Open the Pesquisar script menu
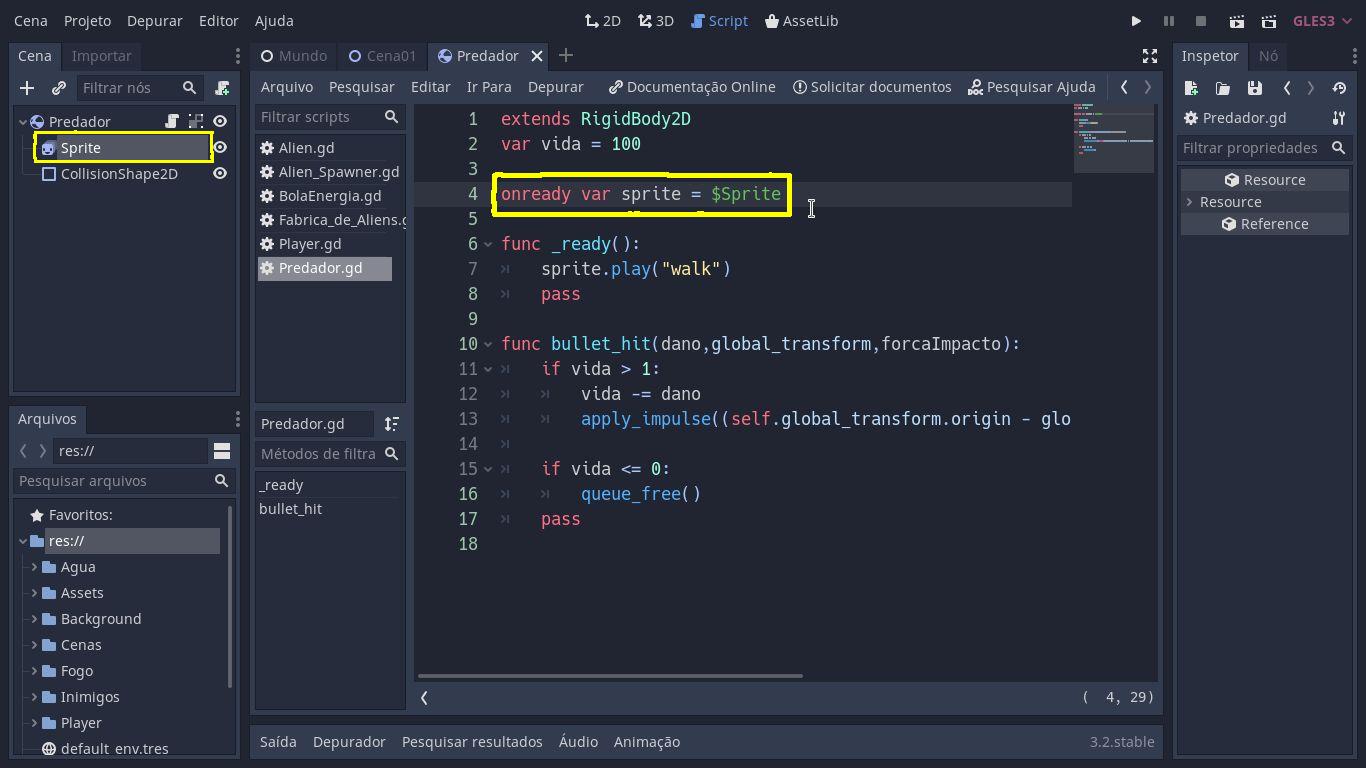This screenshot has height=768, width=1366. (x=361, y=87)
